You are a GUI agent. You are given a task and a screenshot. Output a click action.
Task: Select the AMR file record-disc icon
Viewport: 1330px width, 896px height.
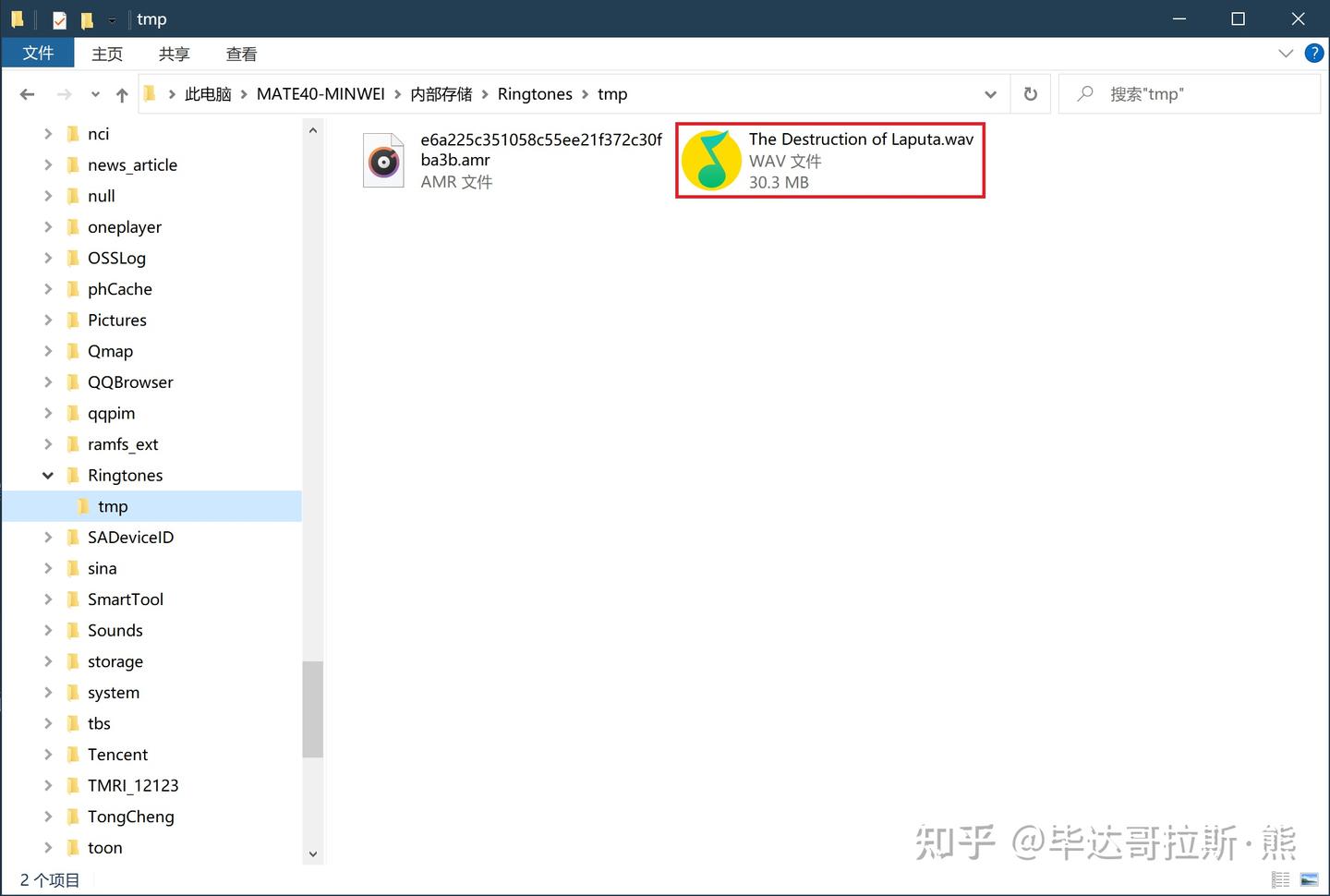tap(383, 162)
